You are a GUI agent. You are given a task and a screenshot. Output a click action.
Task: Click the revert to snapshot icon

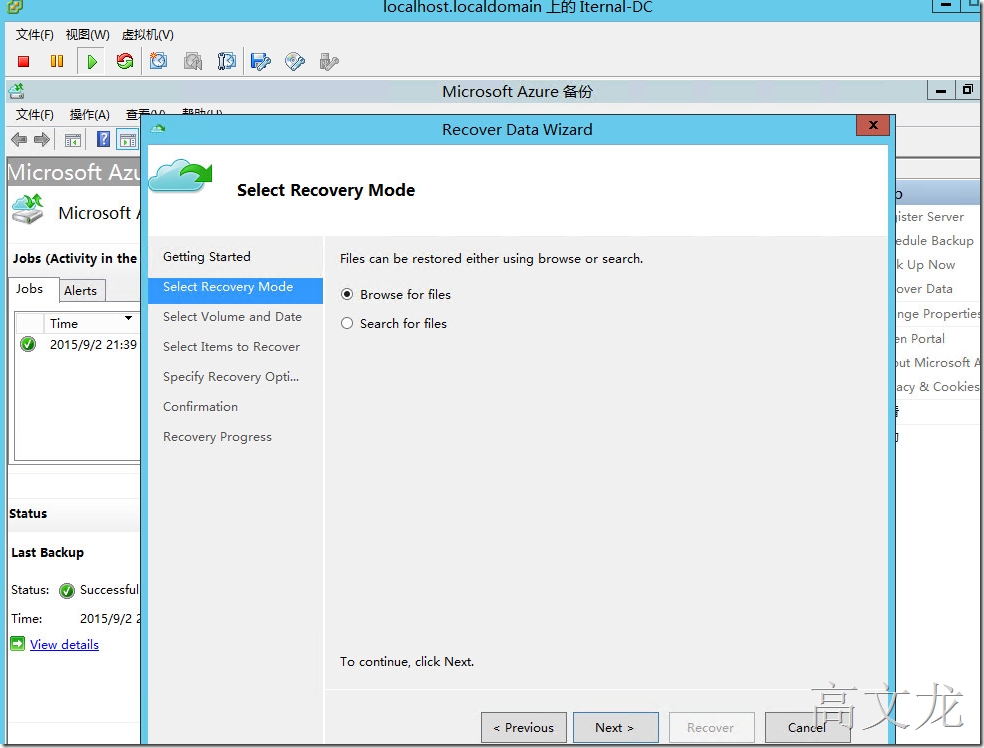tap(193, 61)
